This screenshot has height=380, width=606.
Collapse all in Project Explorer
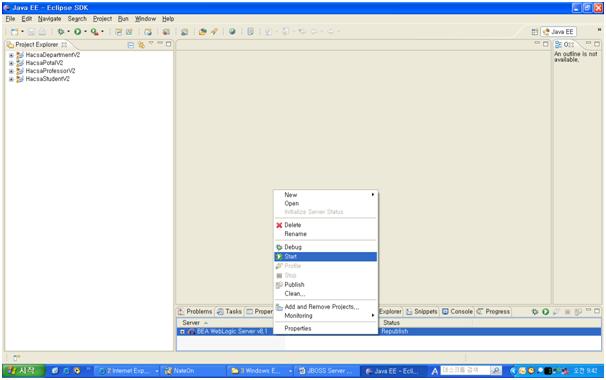pos(131,45)
